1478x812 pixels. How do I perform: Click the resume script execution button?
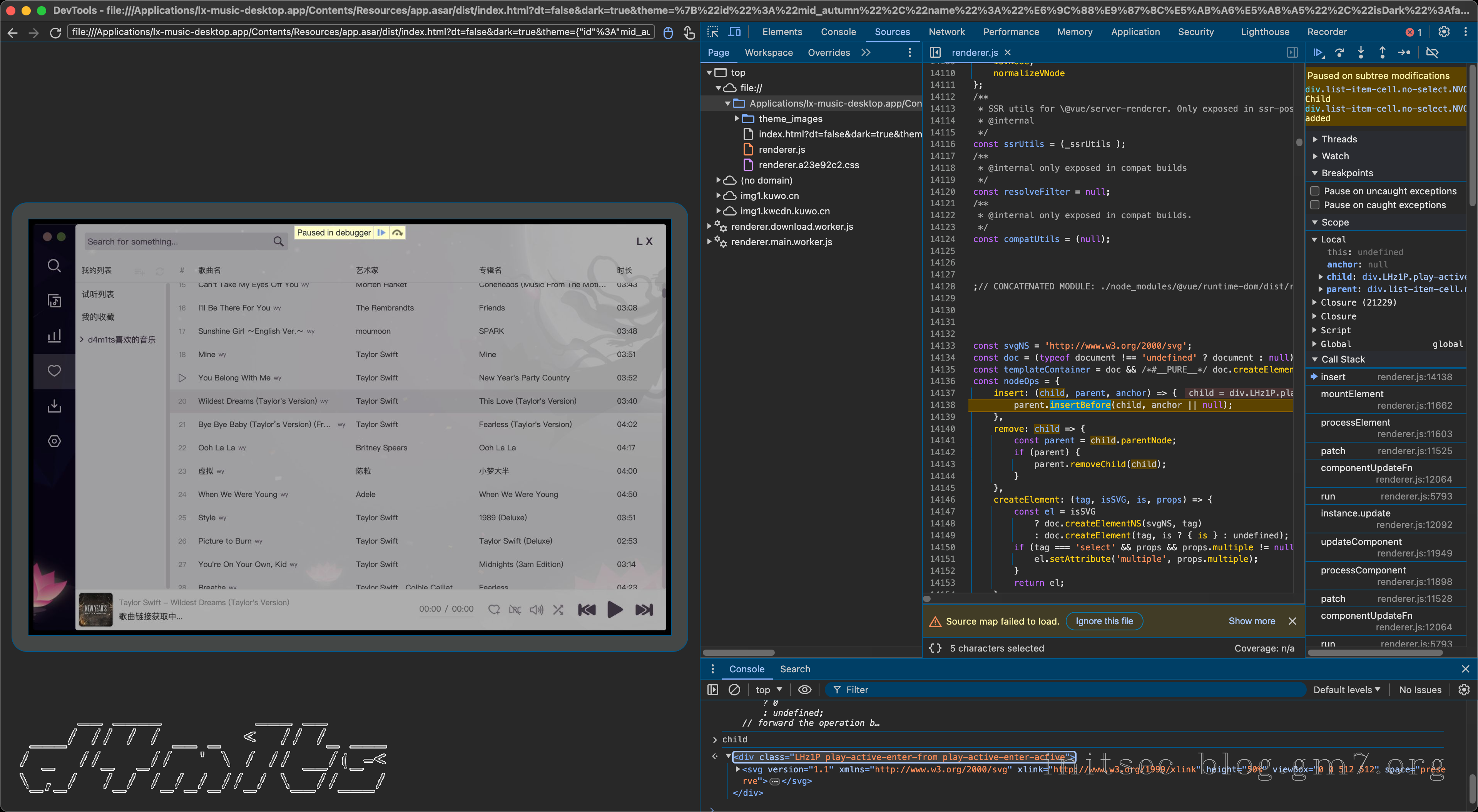pyautogui.click(x=1318, y=53)
